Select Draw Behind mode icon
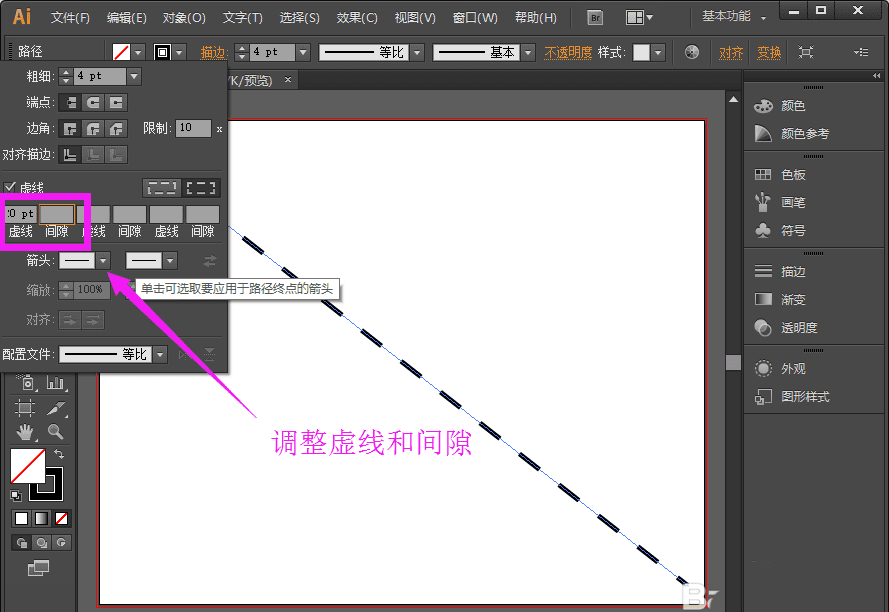 pyautogui.click(x=41, y=543)
